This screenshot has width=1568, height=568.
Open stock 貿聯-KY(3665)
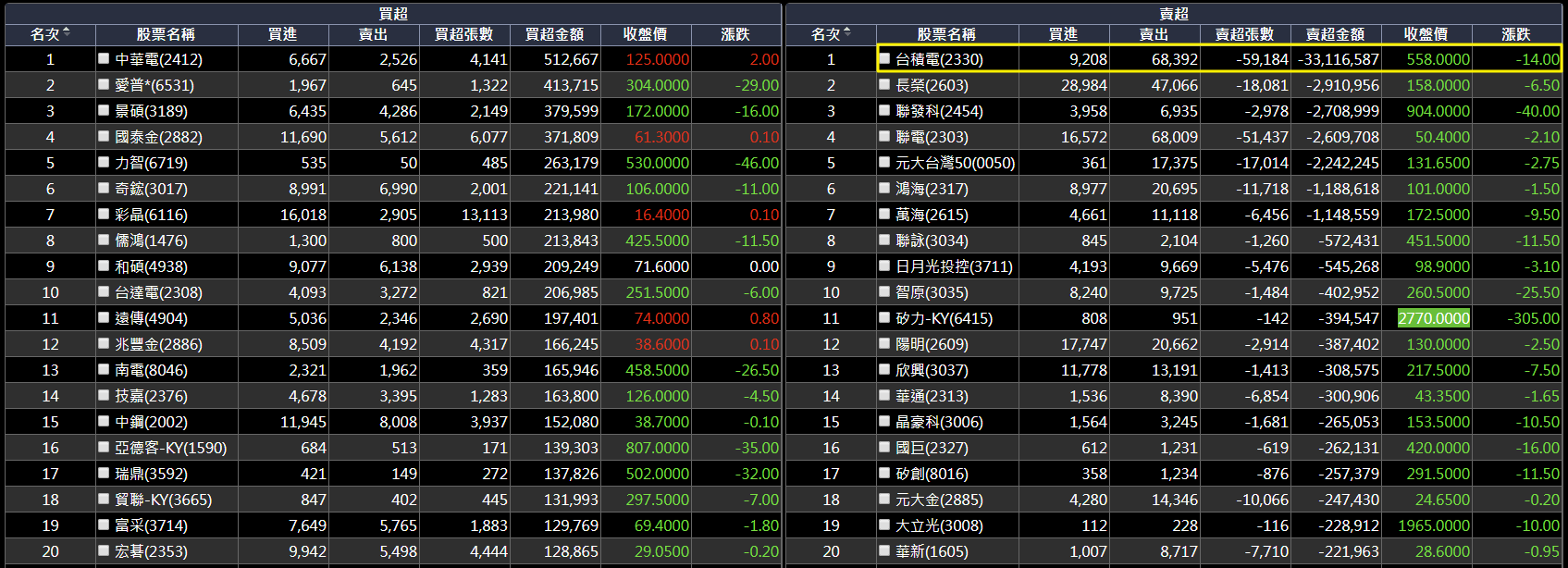pyautogui.click(x=163, y=500)
